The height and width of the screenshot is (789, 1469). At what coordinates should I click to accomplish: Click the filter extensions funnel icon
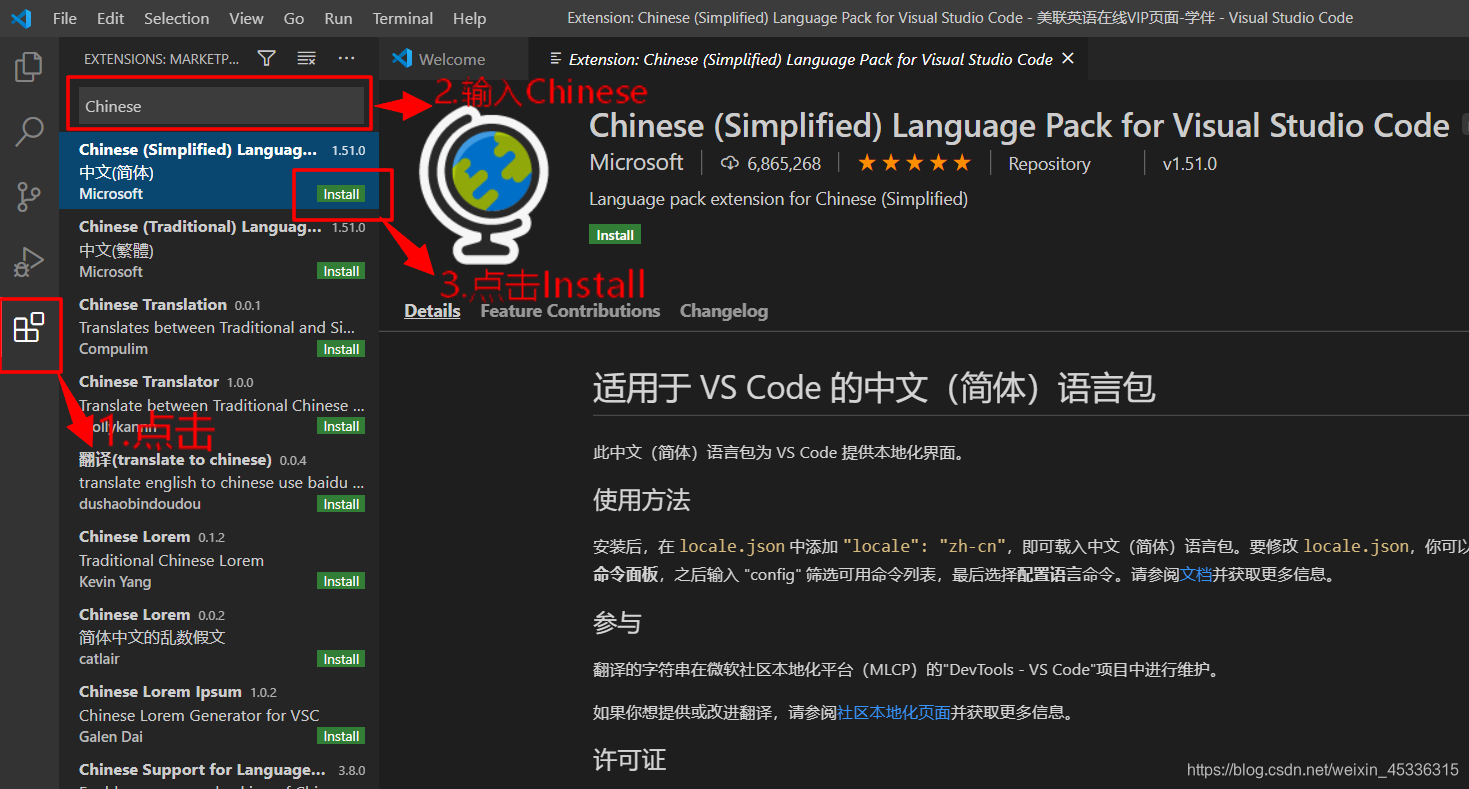266,59
